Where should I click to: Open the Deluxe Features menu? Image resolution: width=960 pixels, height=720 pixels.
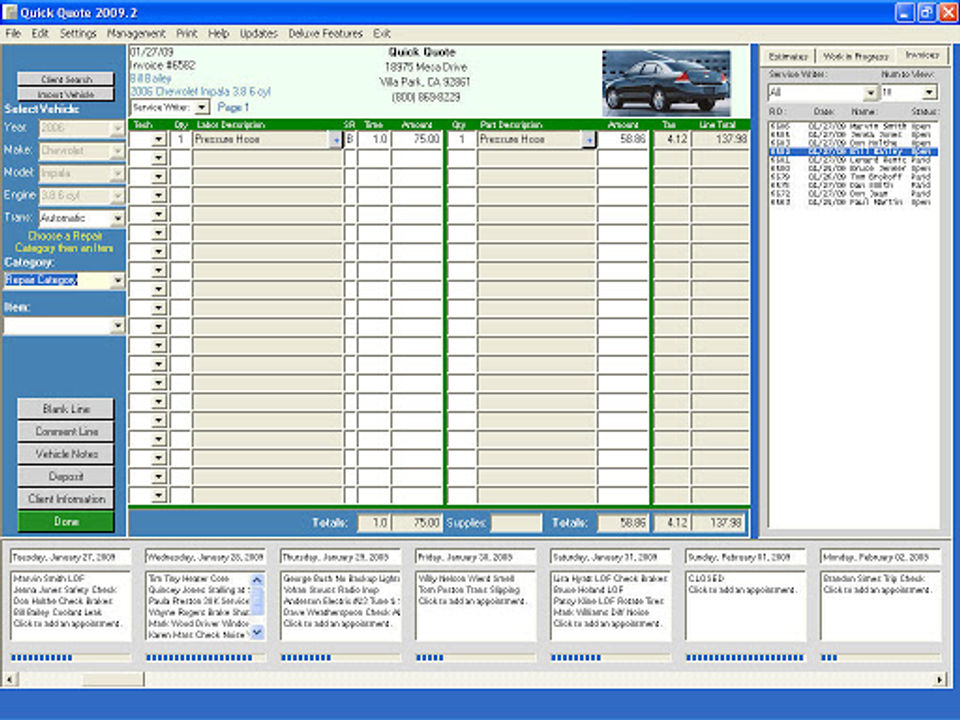(325, 33)
